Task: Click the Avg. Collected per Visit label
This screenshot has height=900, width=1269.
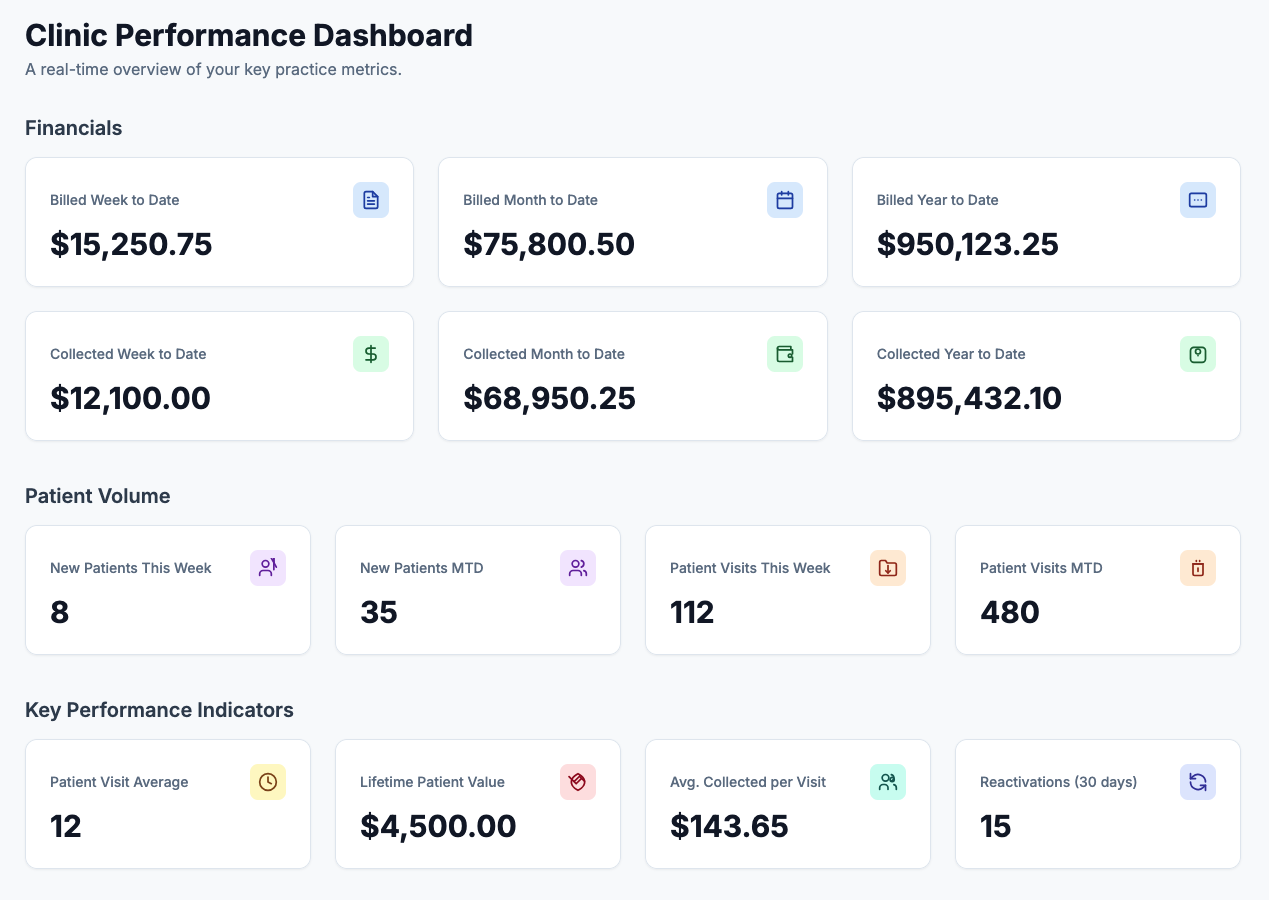Action: pos(748,782)
